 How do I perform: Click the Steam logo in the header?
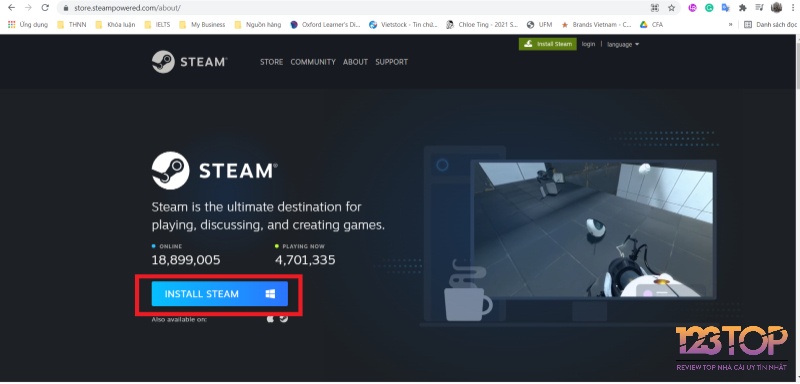(189, 62)
